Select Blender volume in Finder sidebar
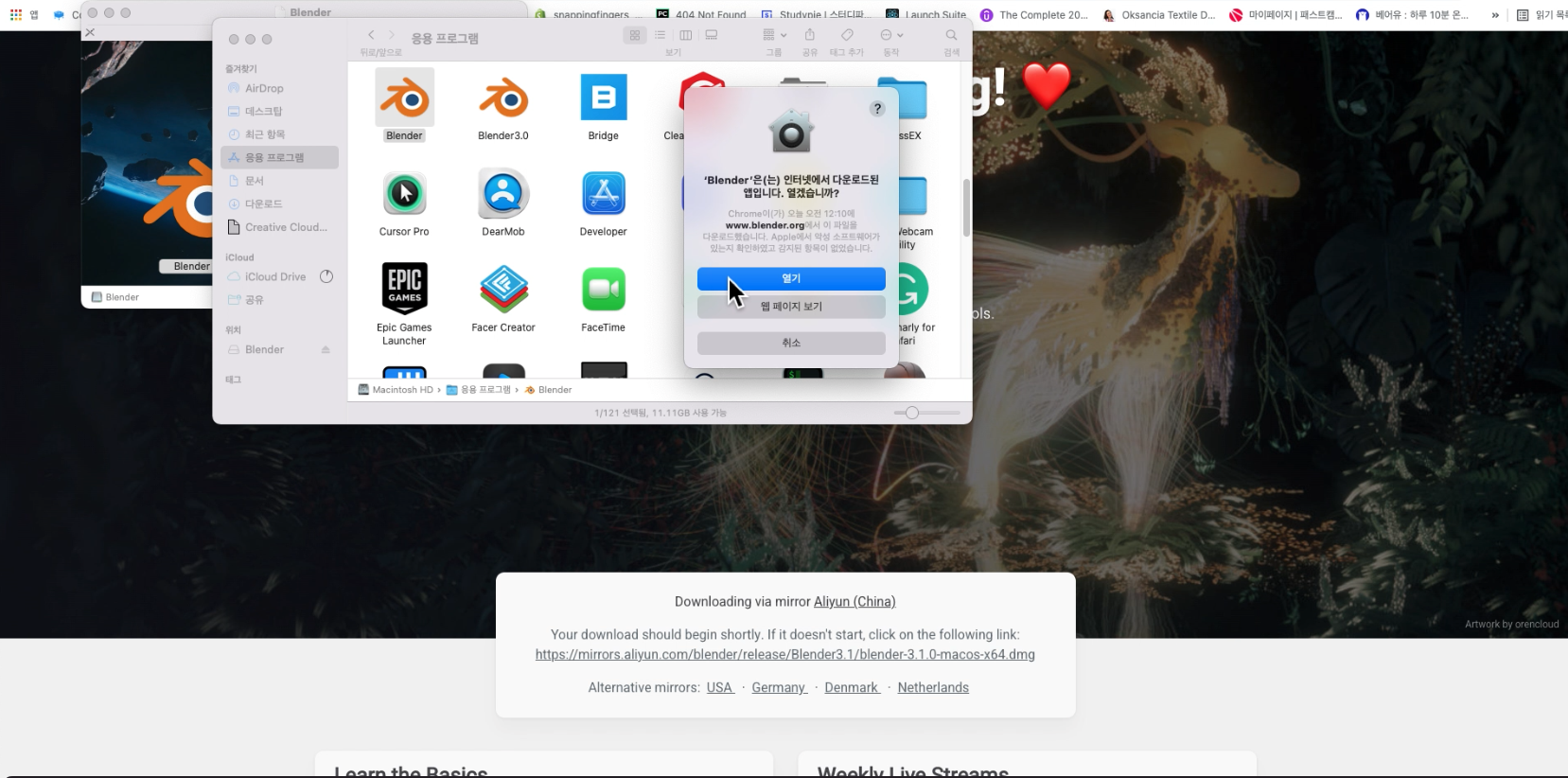Screen dimensions: 1568x778 (x=265, y=349)
